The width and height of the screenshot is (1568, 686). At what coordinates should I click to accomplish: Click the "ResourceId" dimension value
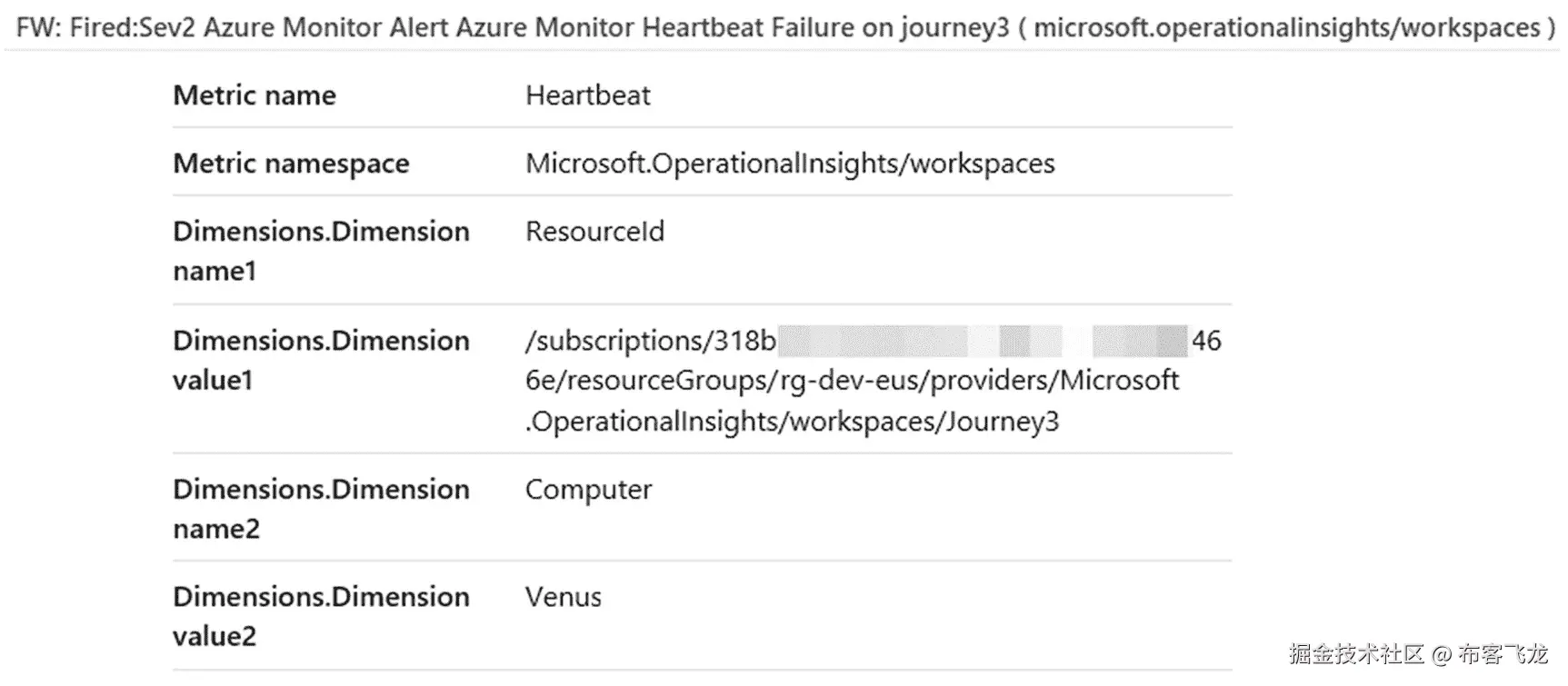[594, 232]
